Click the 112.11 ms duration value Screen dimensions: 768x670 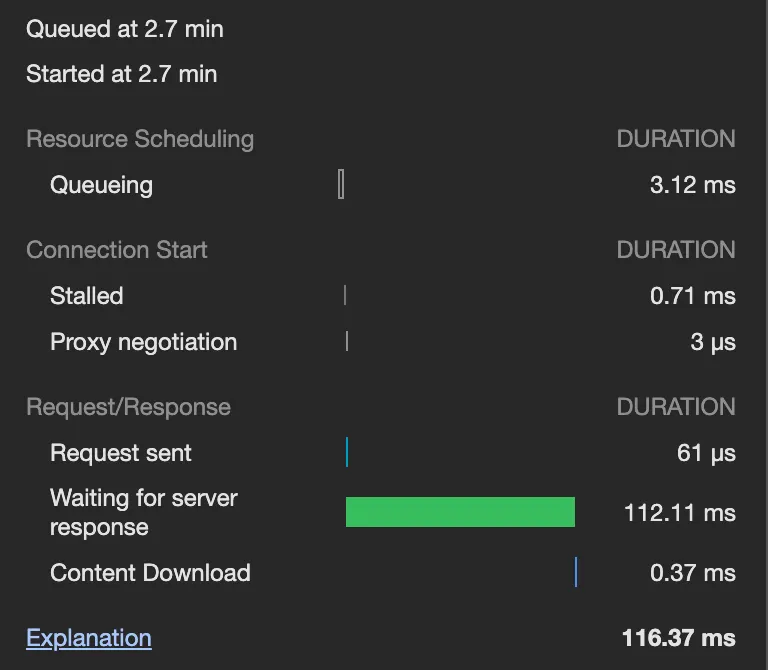[x=680, y=513]
